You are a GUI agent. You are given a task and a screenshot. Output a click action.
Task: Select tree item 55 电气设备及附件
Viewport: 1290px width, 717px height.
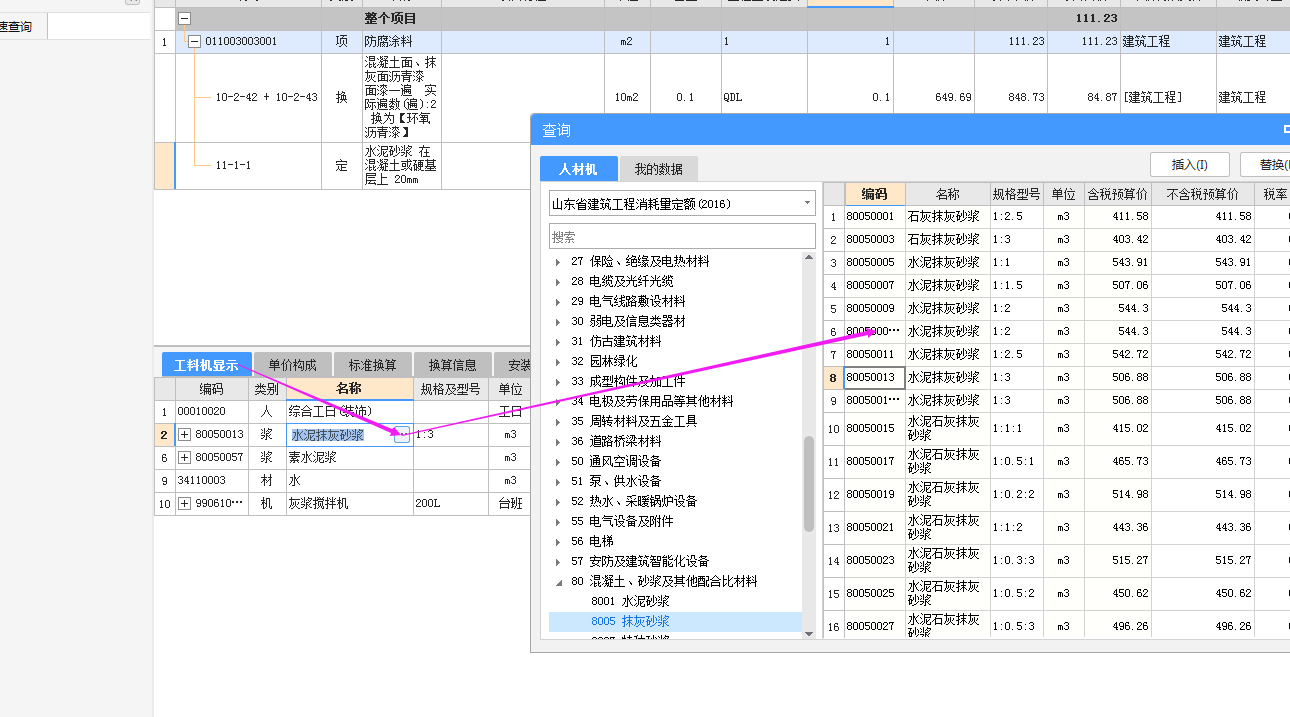622,522
